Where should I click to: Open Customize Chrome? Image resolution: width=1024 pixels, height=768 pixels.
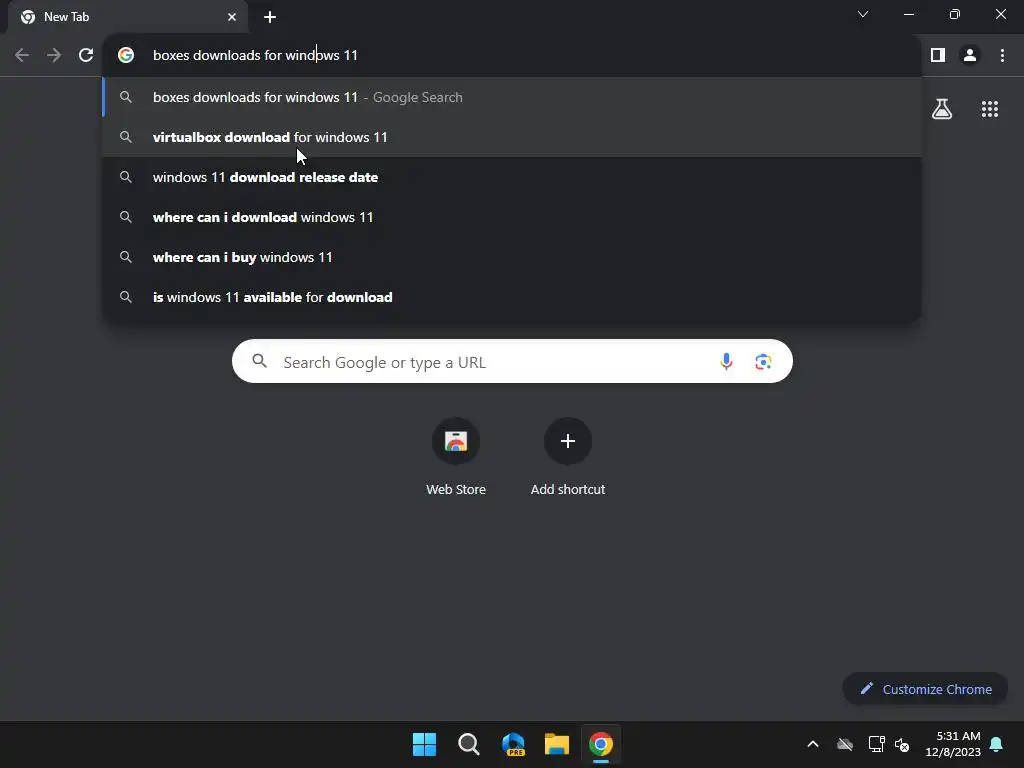click(925, 689)
